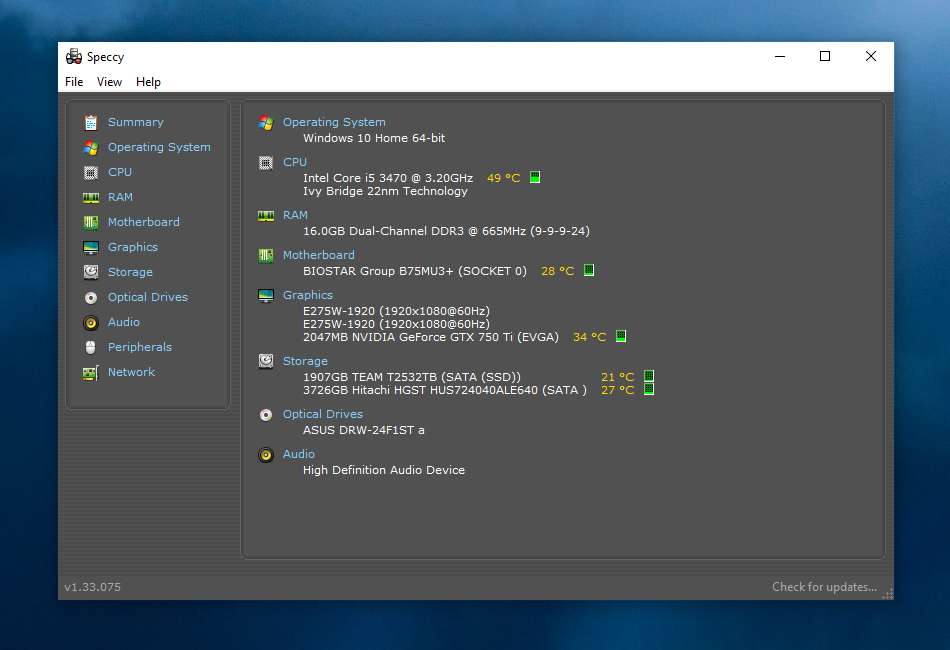Click the Network card icon in sidebar
This screenshot has height=650, width=950.
pyautogui.click(x=91, y=373)
